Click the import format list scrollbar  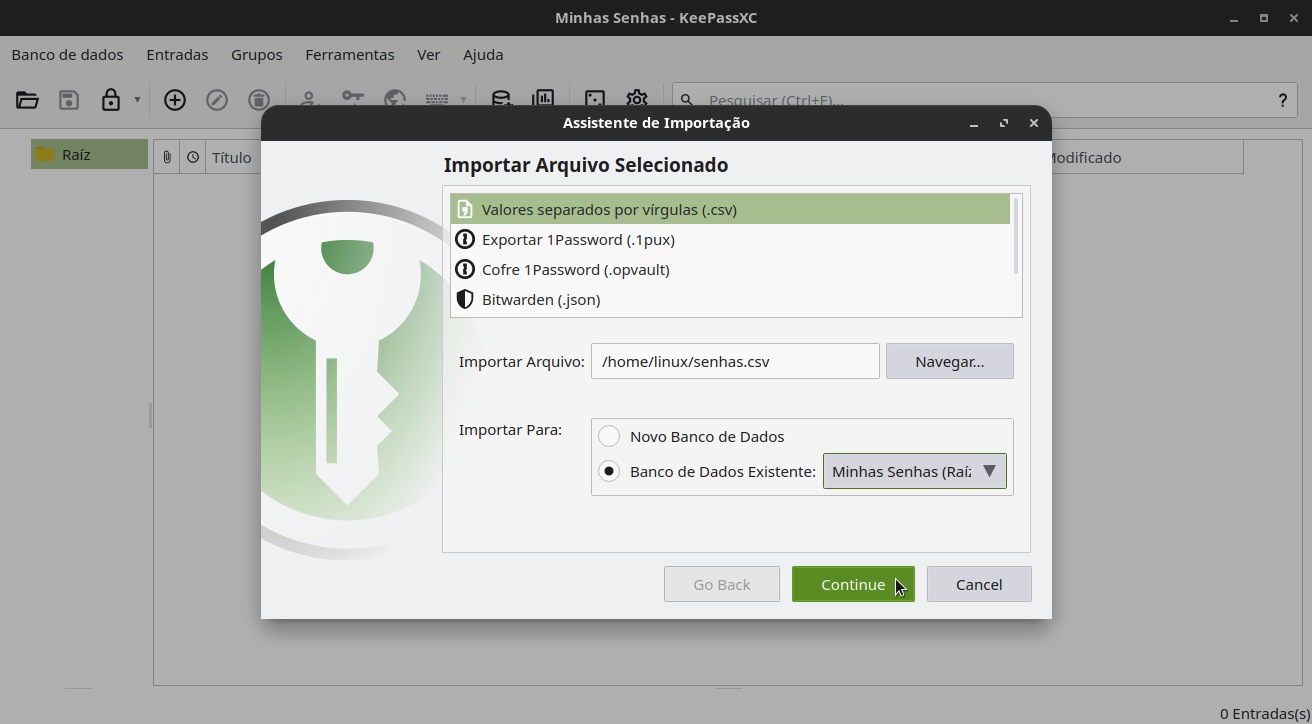click(x=1016, y=236)
